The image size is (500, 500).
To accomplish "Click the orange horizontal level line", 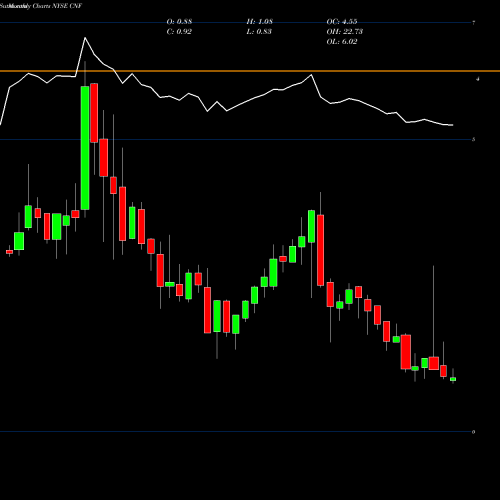I will pyautogui.click(x=250, y=71).
